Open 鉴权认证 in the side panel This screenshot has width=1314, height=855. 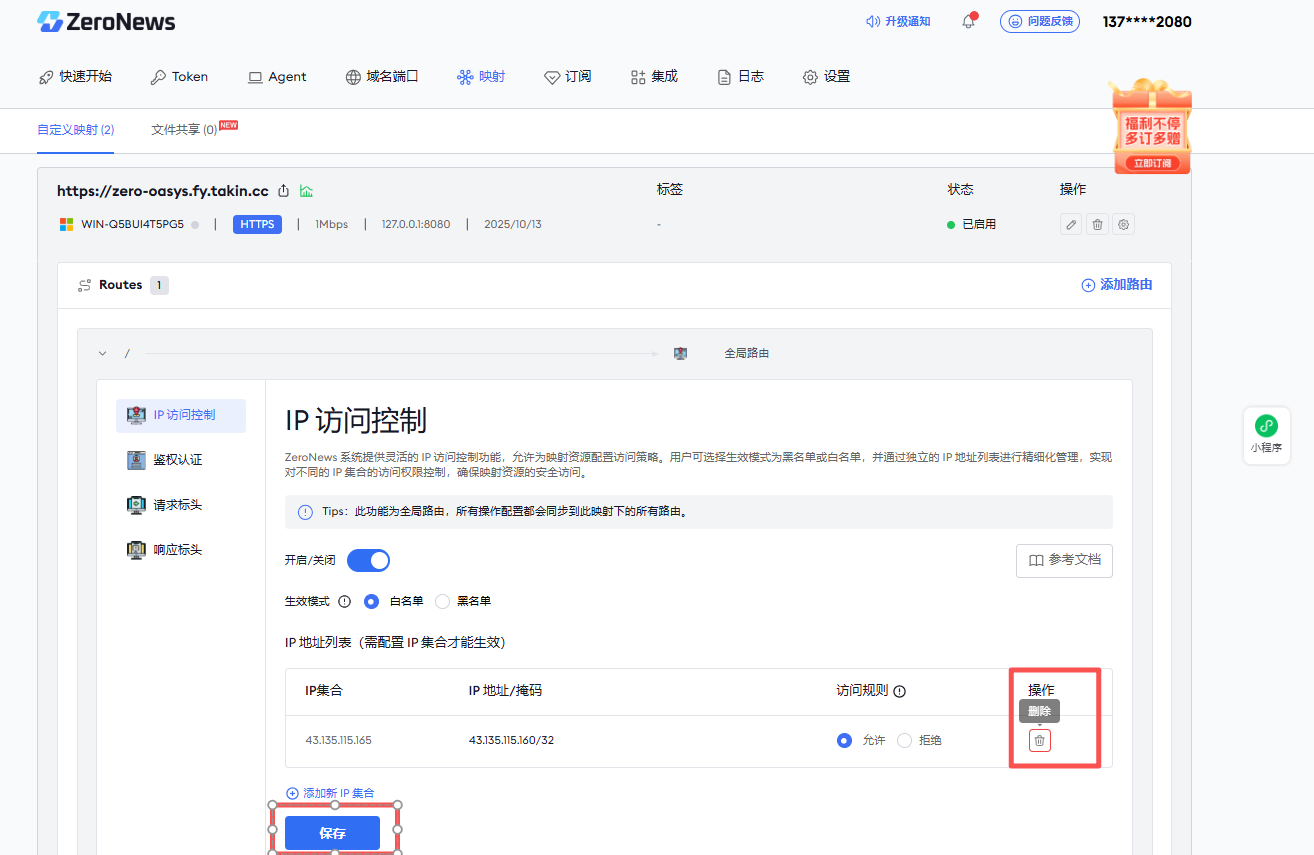(177, 460)
